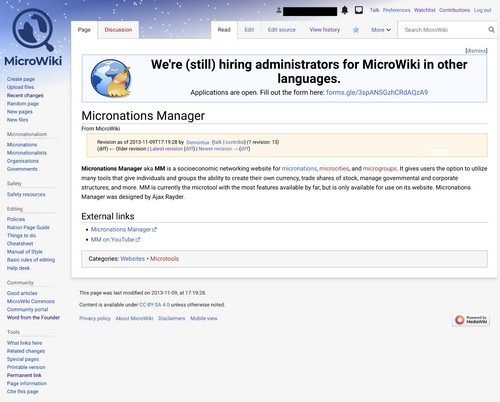
Task: Open What links here
Action: coord(24,343)
